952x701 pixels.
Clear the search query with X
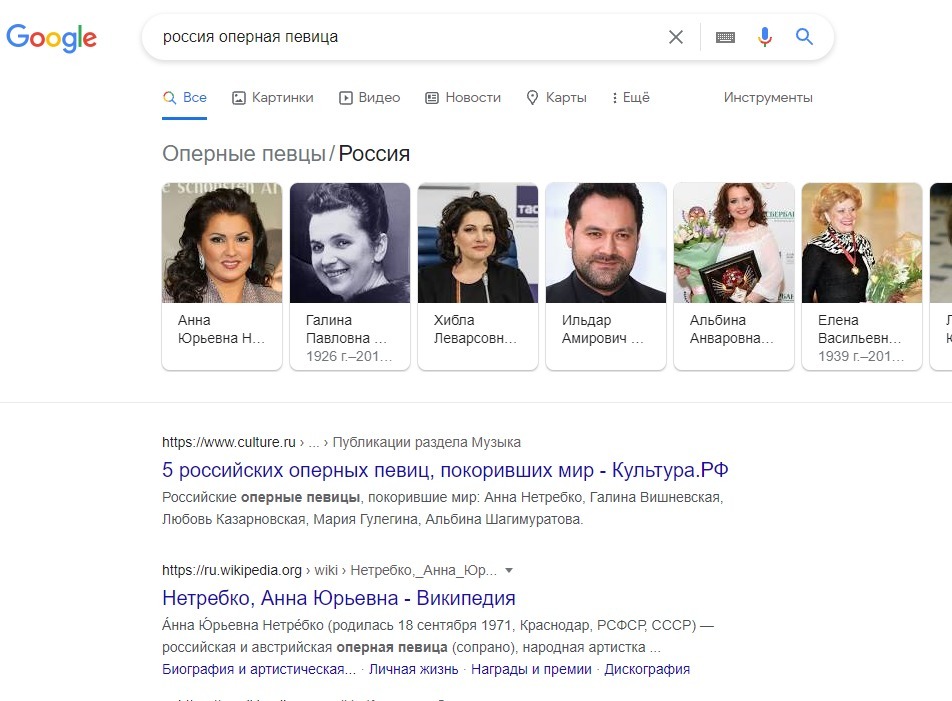click(x=676, y=37)
